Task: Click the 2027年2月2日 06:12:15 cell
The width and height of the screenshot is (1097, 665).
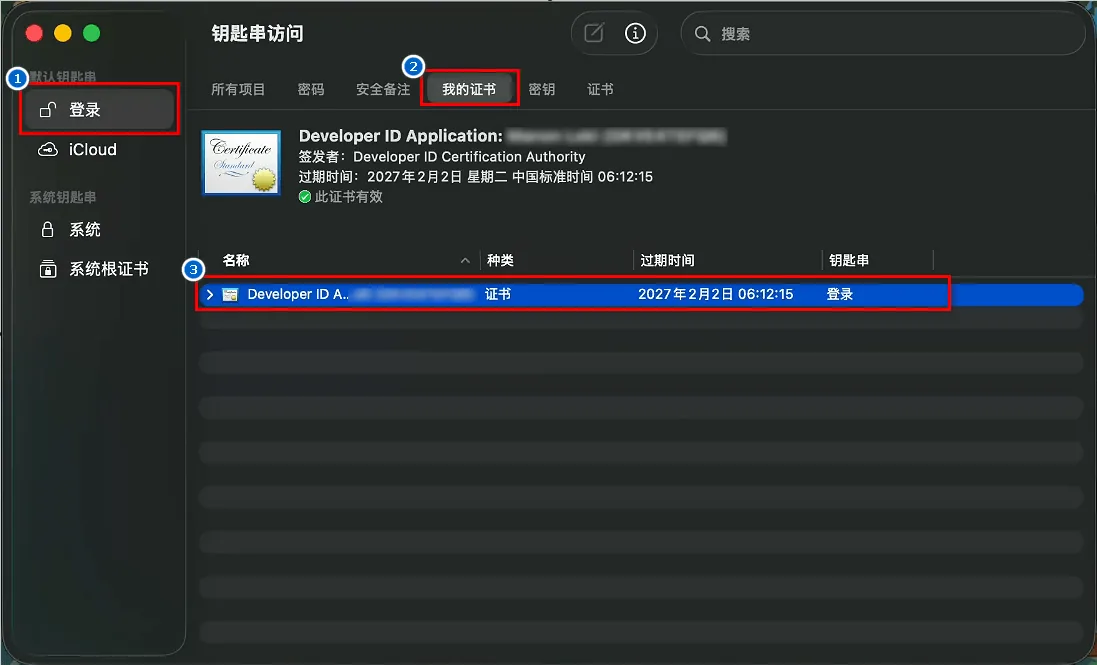Action: [716, 294]
